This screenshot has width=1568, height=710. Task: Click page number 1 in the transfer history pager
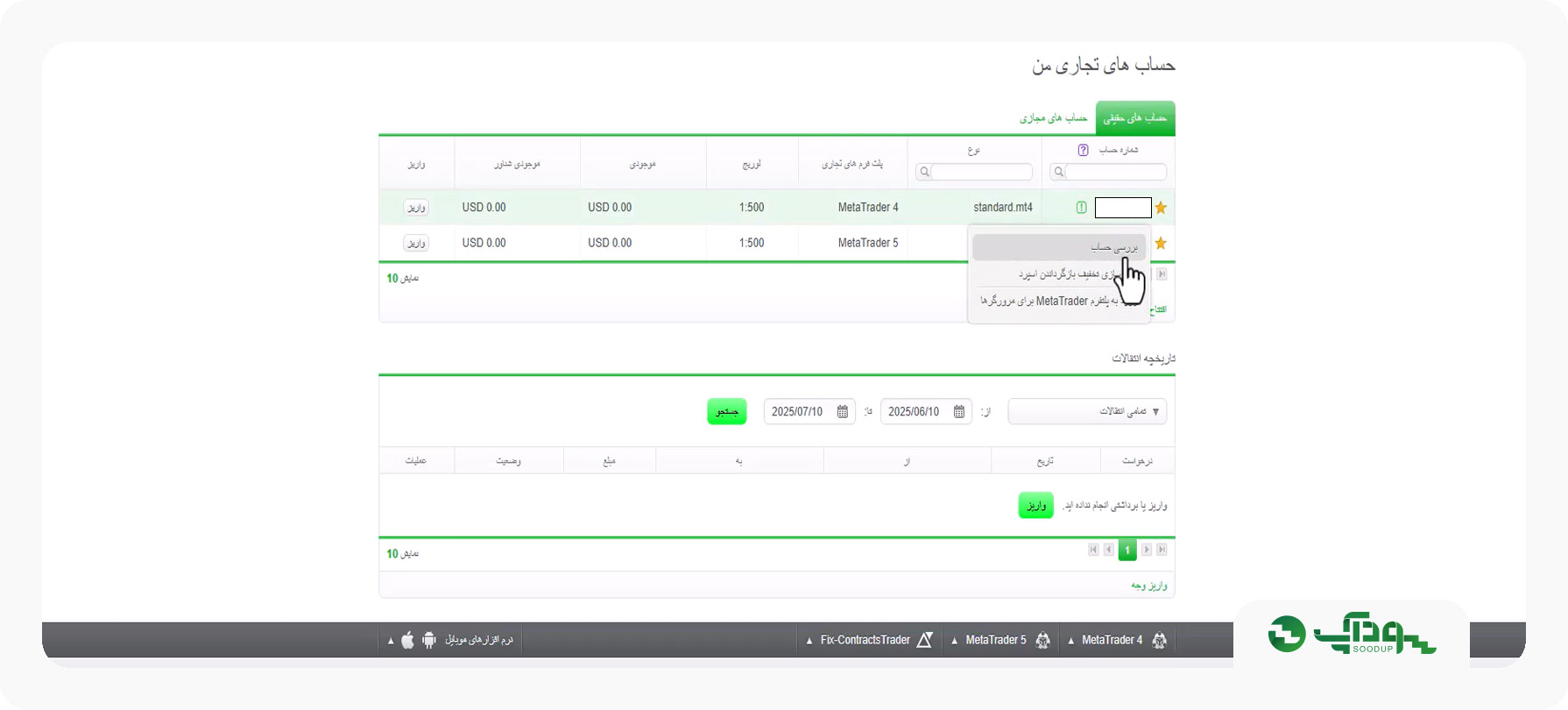tap(1127, 550)
